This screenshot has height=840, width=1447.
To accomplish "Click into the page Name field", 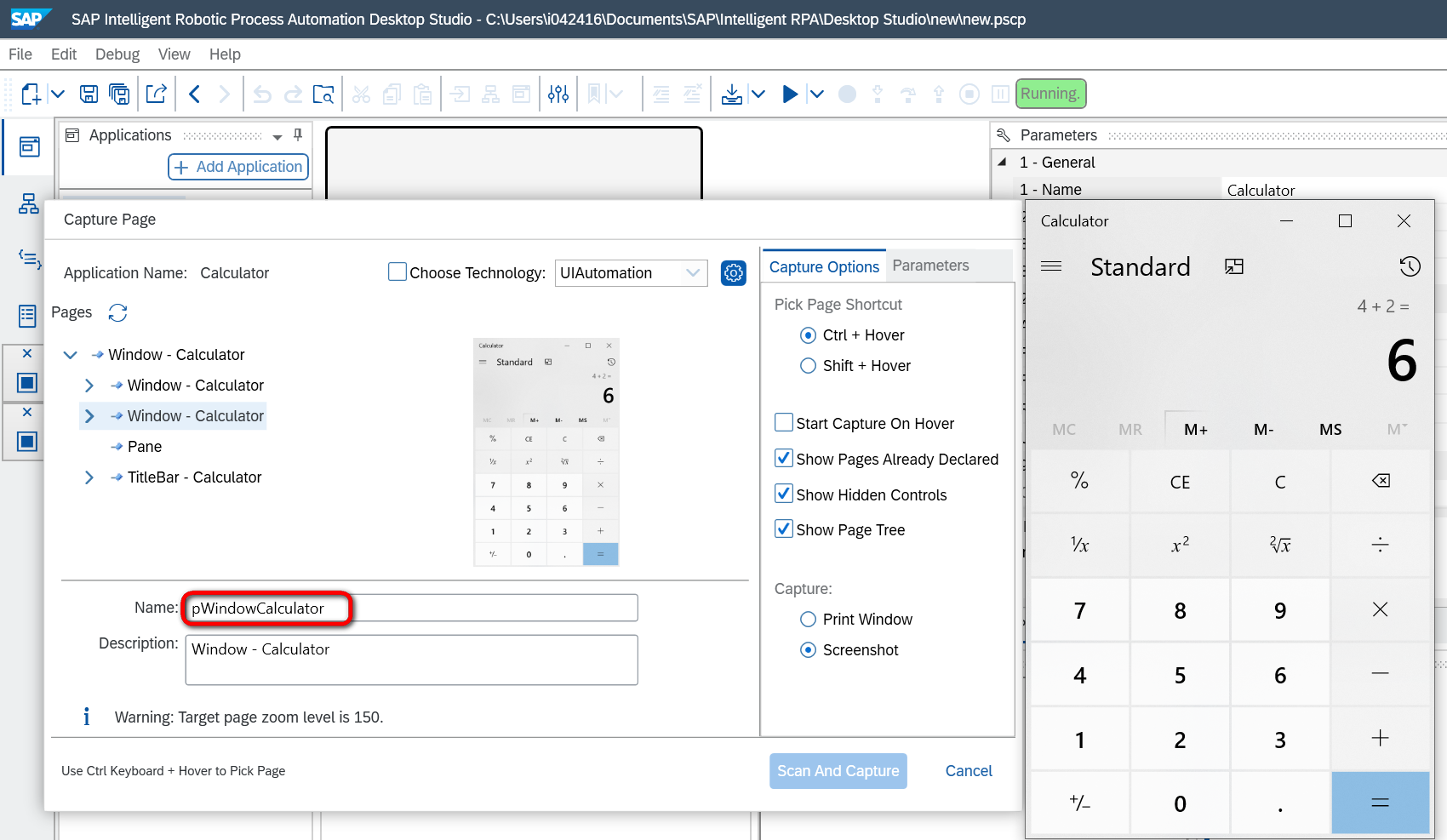I will coord(411,609).
